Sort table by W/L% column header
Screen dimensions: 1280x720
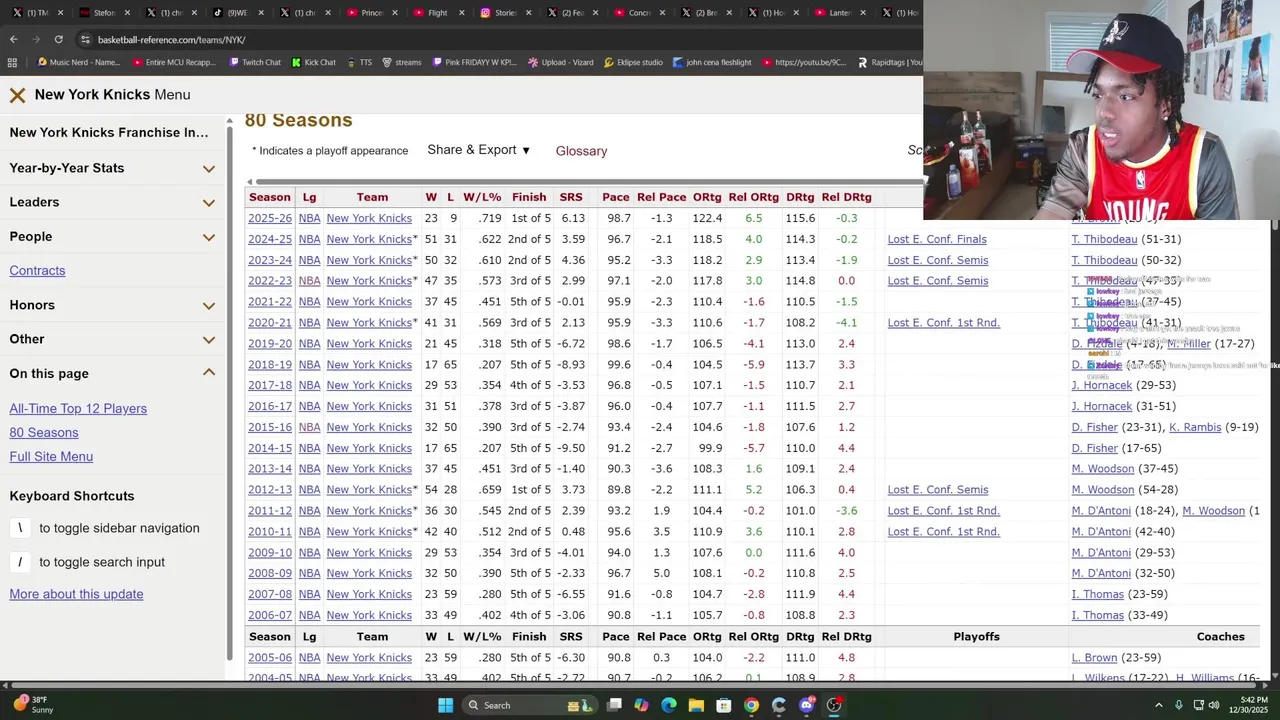[x=482, y=197]
